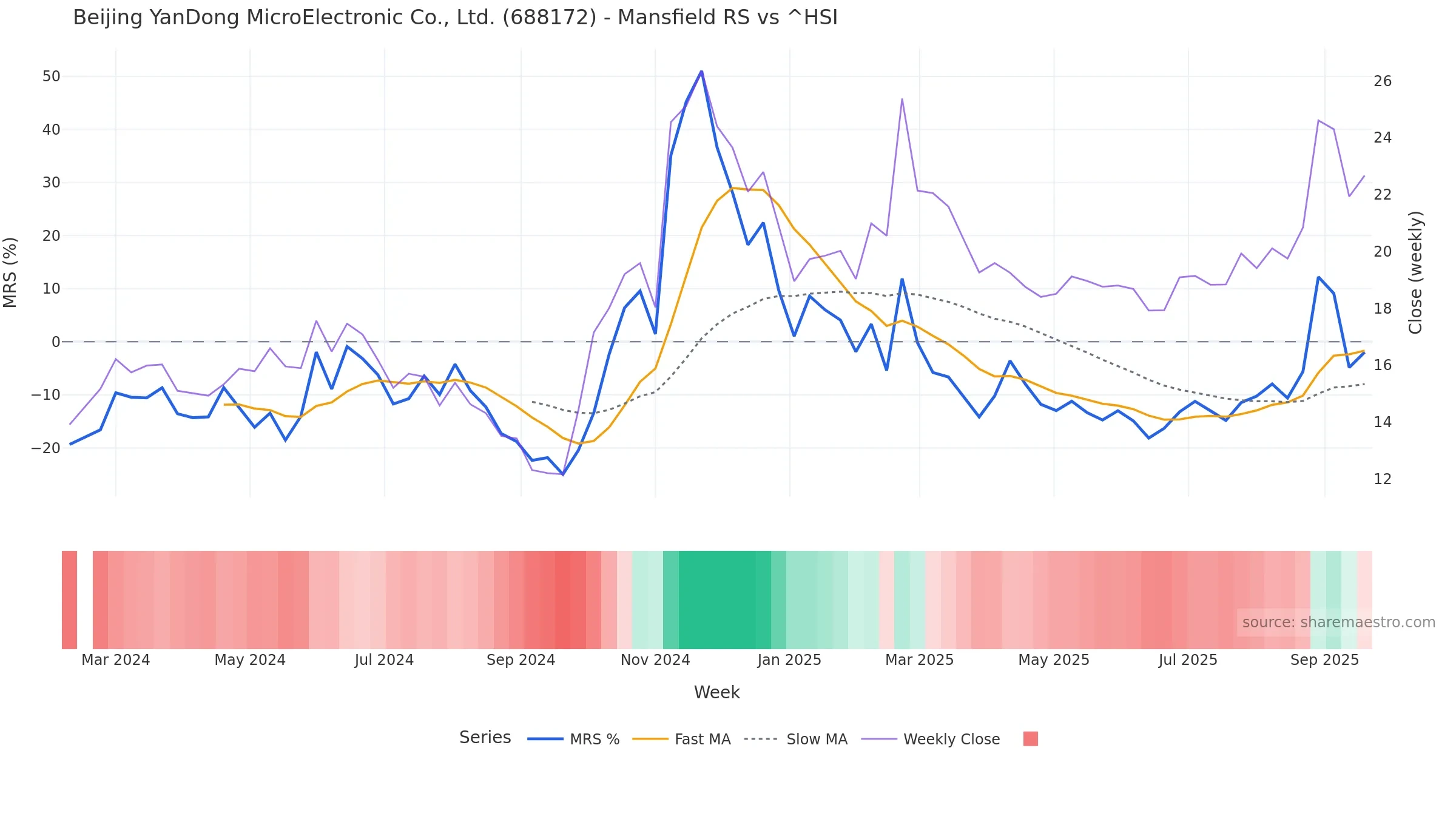Click the 'Week' x-axis title
The image size is (1456, 819).
point(716,692)
